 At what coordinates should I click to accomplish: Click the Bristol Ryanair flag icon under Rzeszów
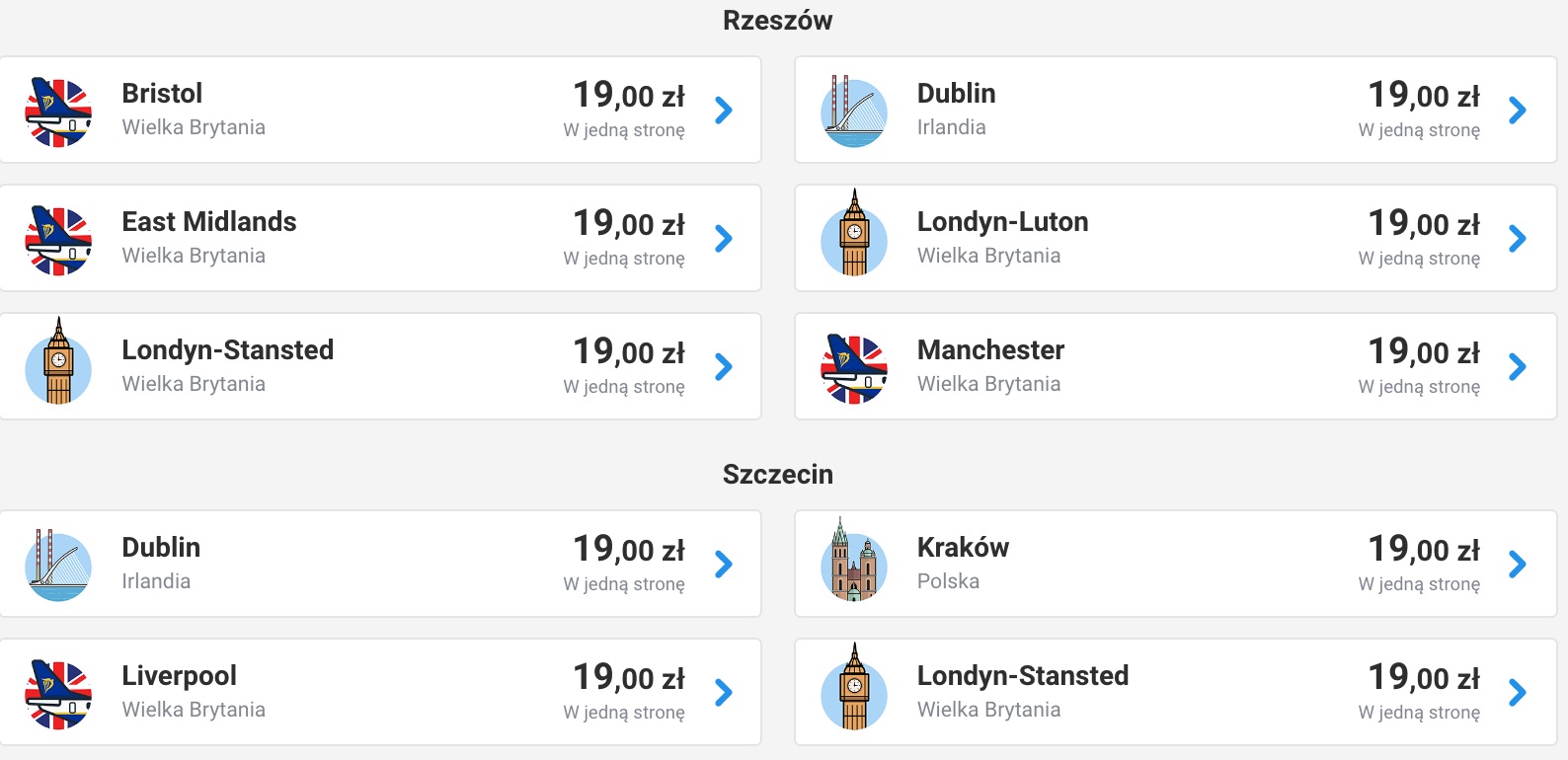[x=58, y=113]
